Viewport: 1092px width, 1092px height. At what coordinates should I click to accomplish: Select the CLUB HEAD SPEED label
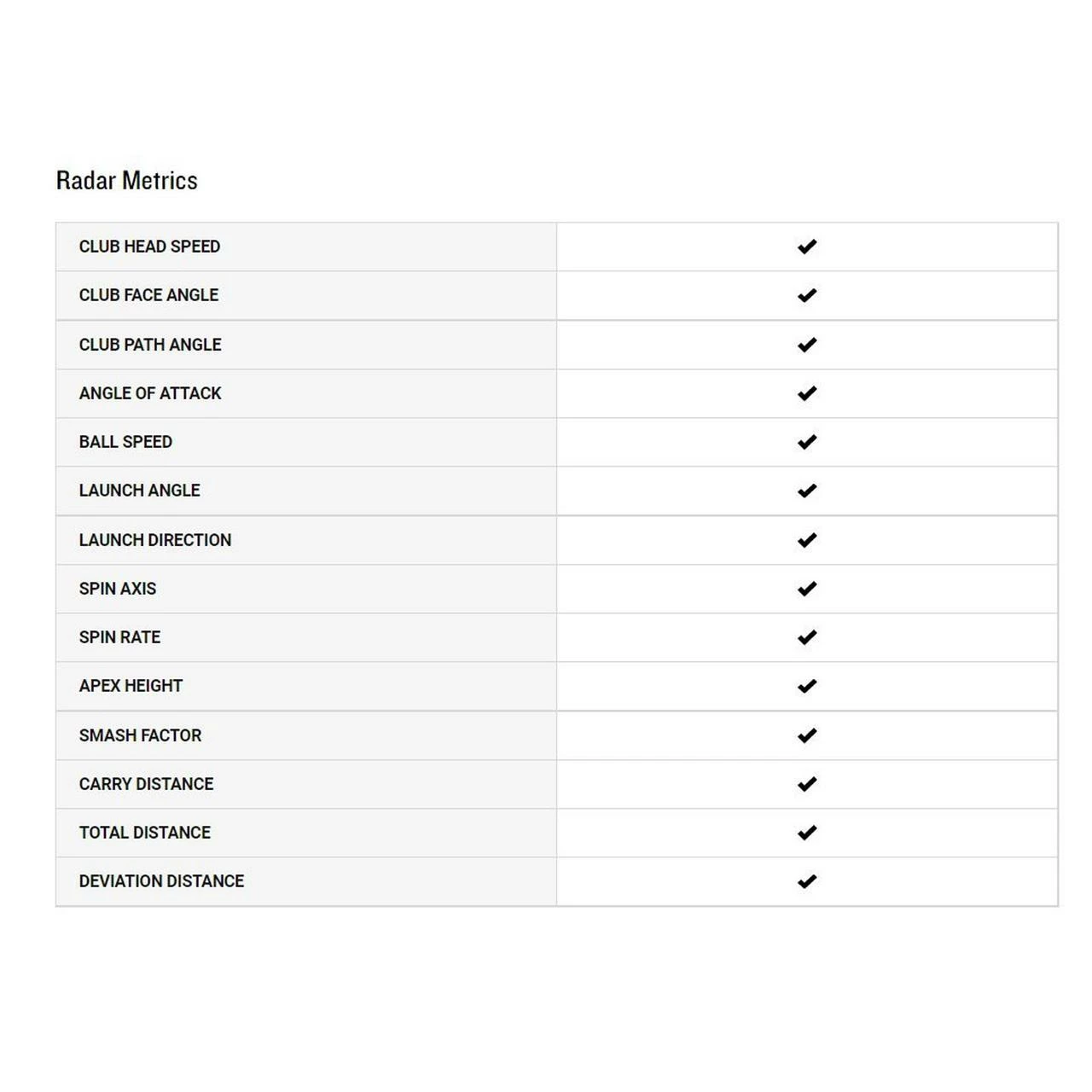click(x=149, y=247)
